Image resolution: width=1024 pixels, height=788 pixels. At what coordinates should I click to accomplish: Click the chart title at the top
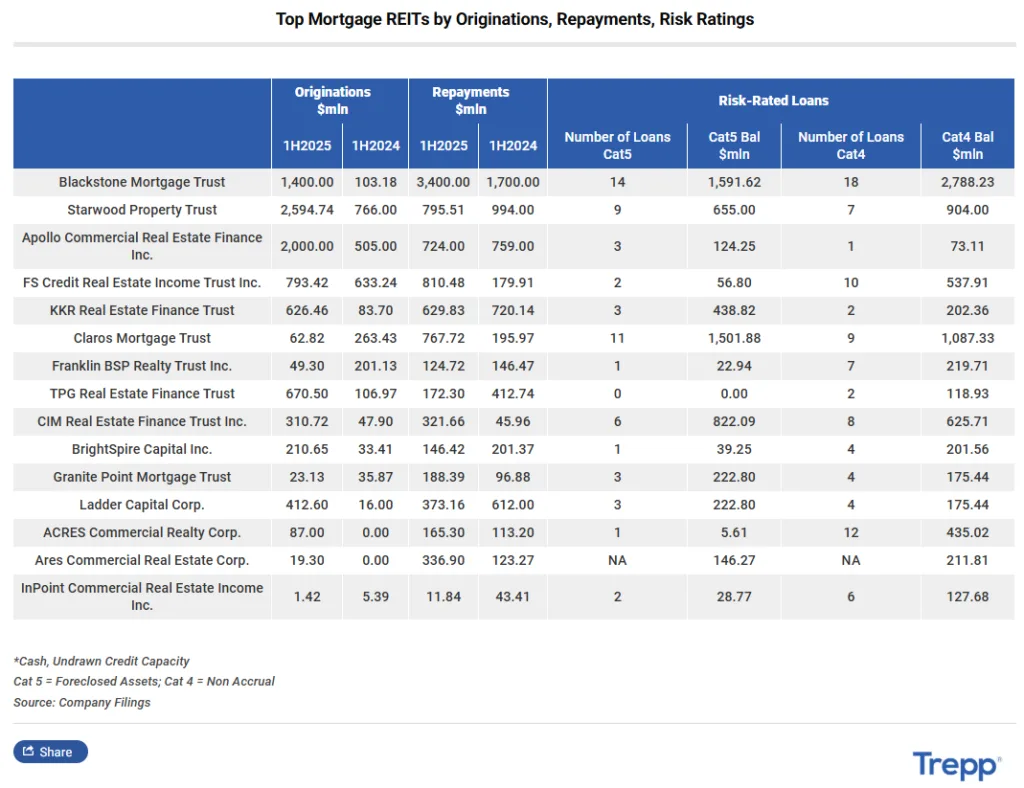[x=515, y=19]
